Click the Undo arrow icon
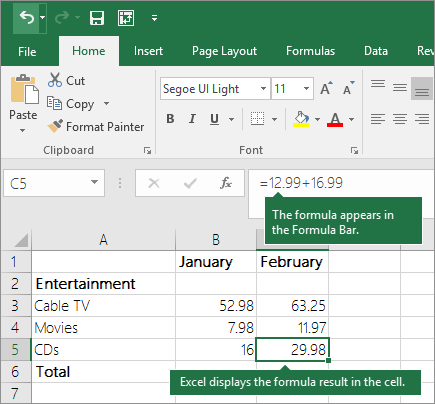The width and height of the screenshot is (435, 404). tap(27, 17)
